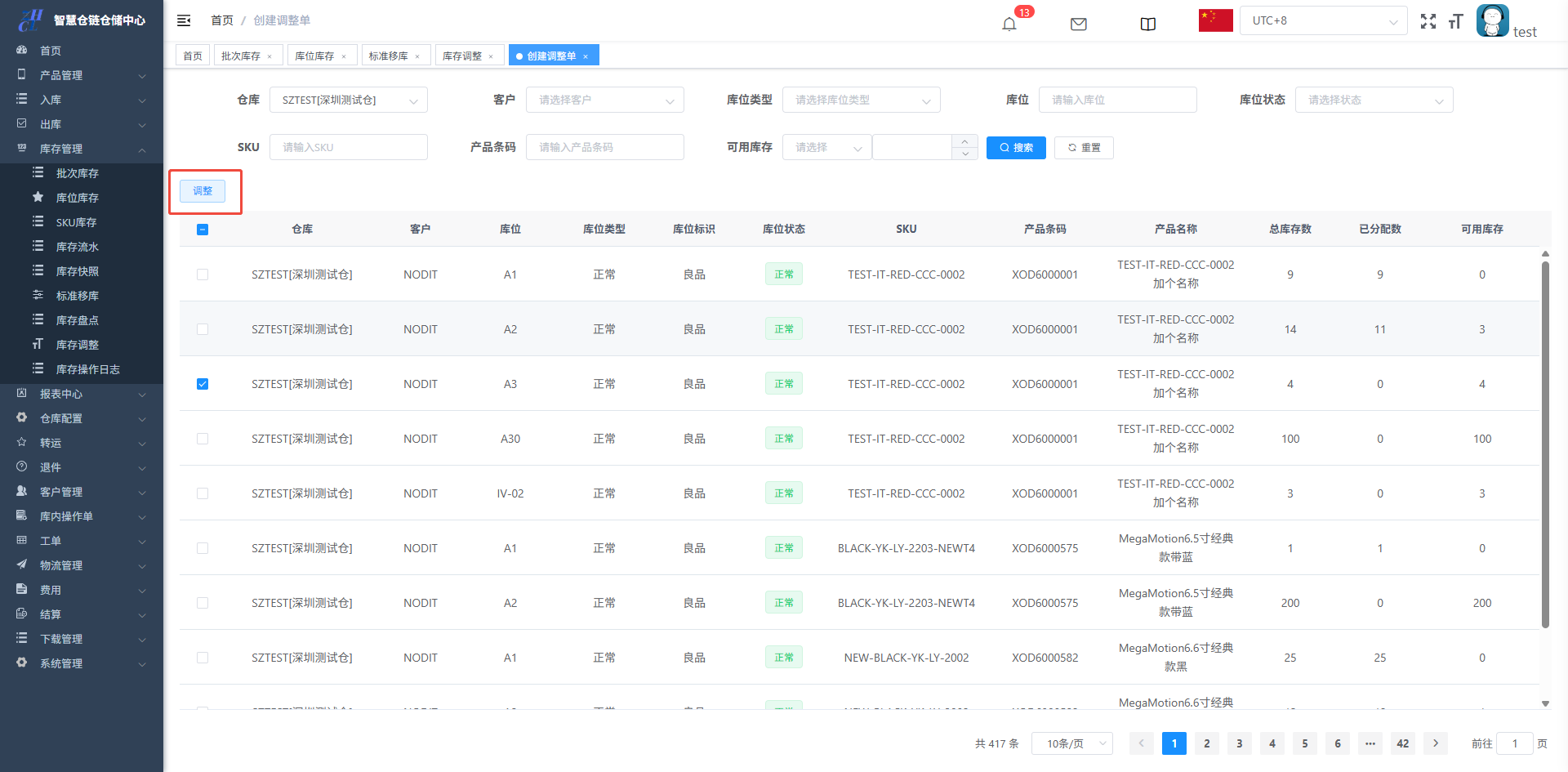
Task: Toggle the select-all header checkbox
Action: coord(203,230)
